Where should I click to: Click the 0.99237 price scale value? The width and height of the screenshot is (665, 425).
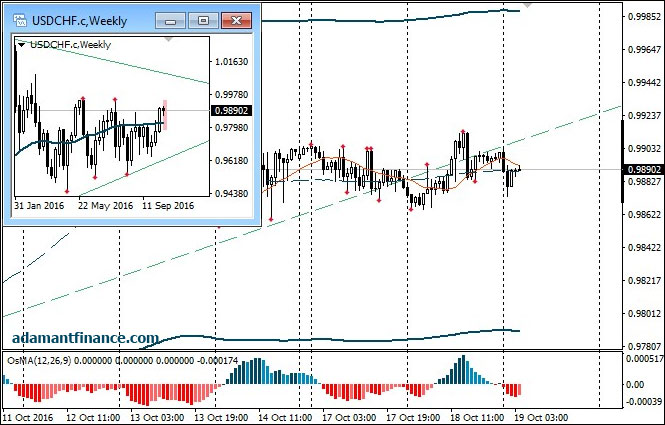tap(644, 115)
